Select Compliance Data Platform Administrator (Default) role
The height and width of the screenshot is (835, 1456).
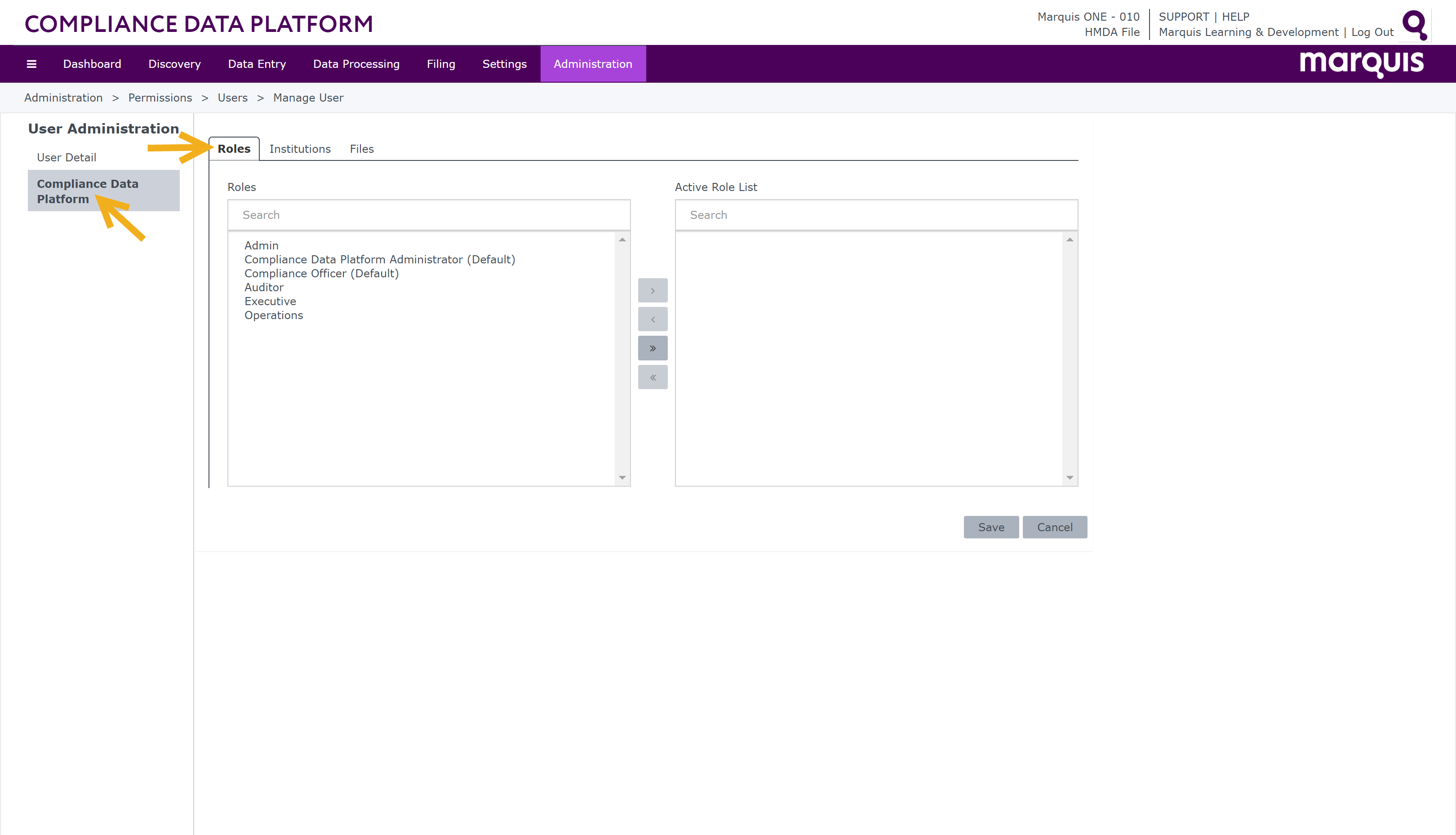point(380,260)
